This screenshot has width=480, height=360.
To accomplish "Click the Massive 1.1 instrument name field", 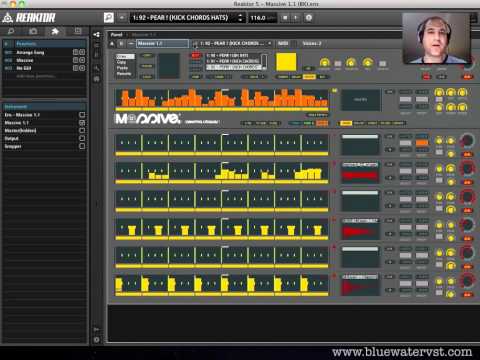I will (162, 44).
